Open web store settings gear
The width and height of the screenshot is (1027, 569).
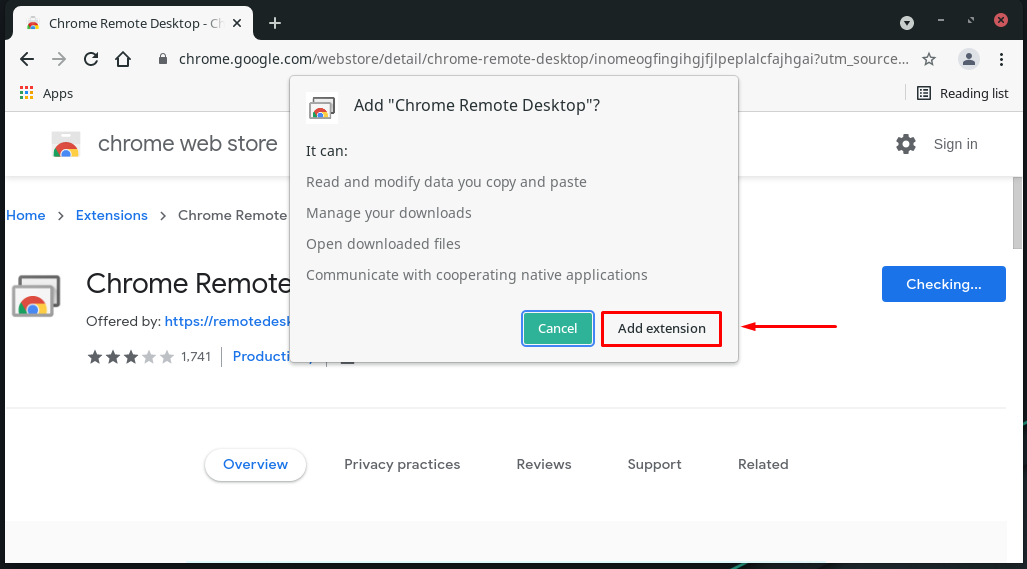[x=906, y=144]
